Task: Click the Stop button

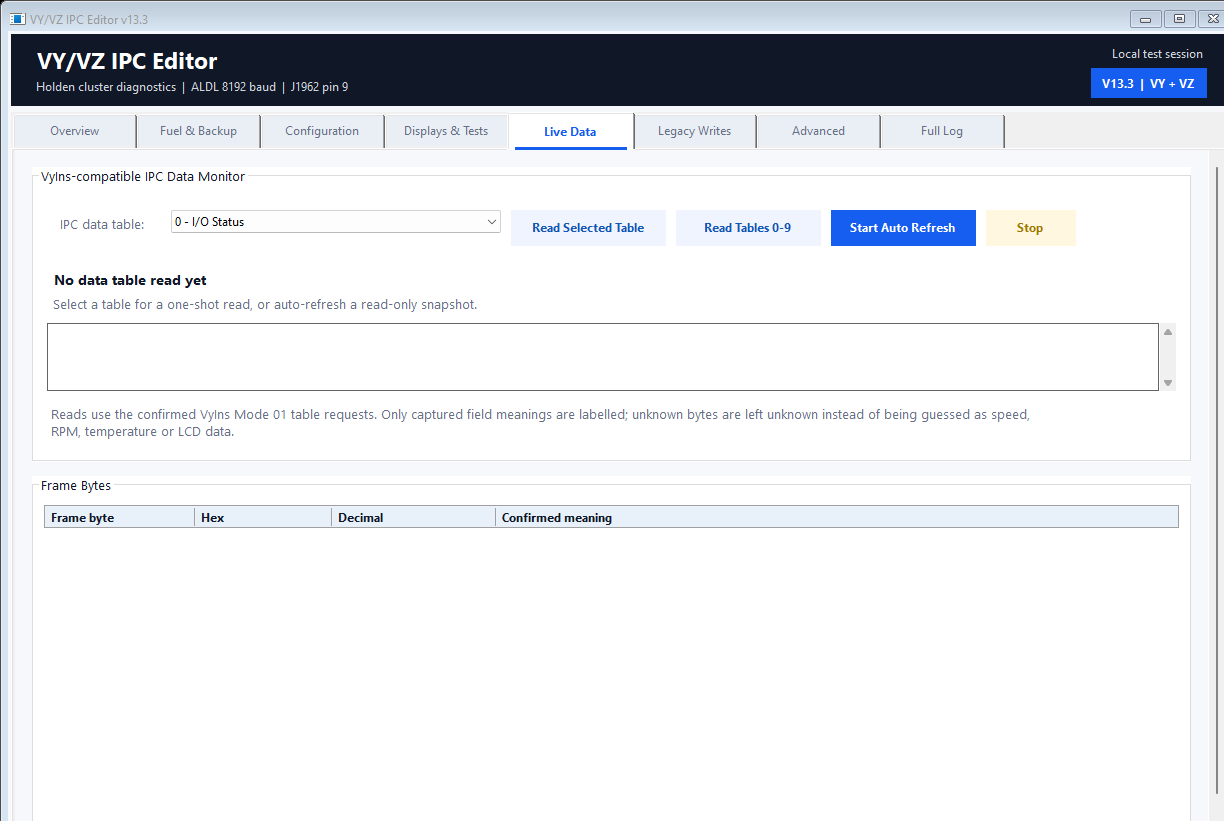Action: 1030,228
